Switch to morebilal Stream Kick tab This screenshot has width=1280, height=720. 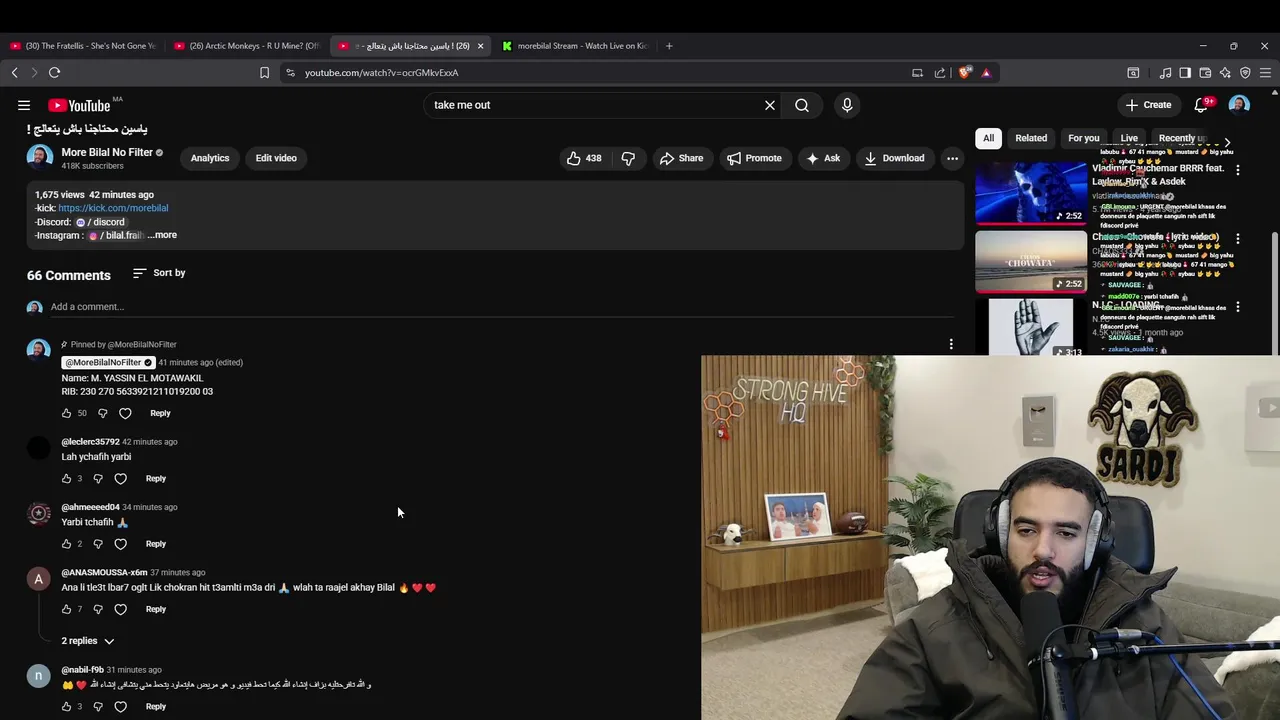(576, 46)
